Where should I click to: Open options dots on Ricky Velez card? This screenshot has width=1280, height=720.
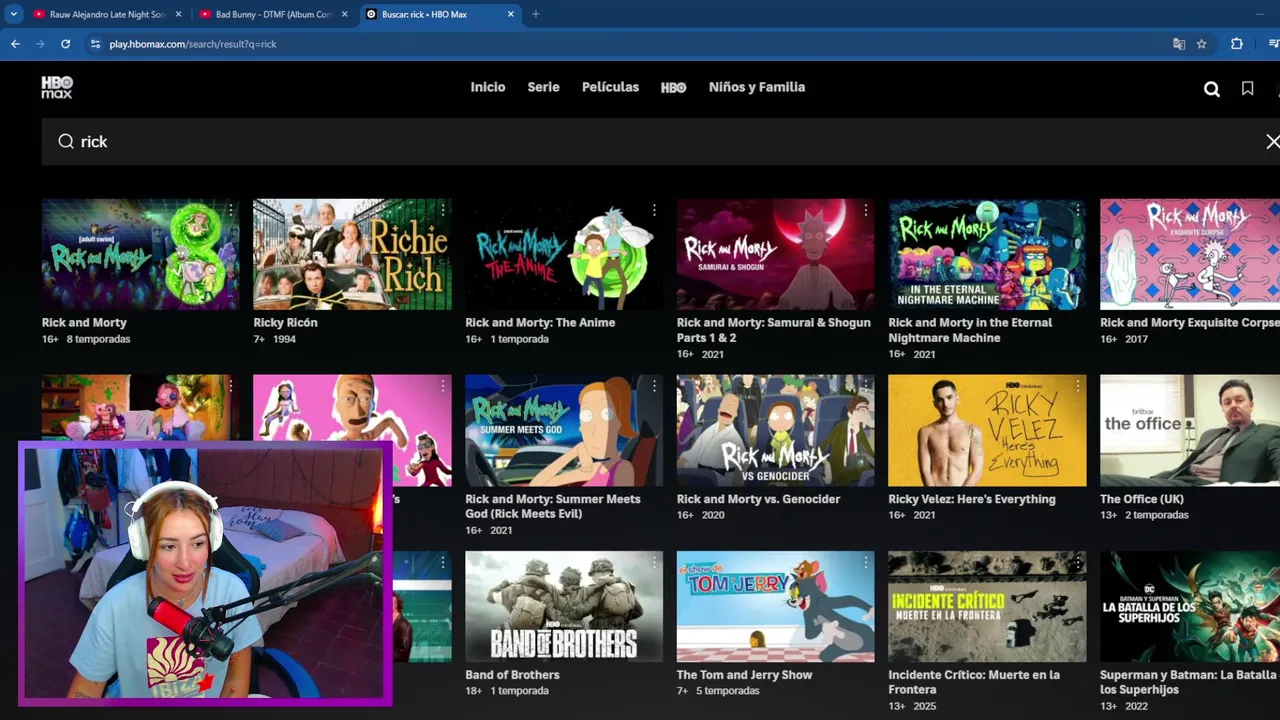(x=1077, y=387)
